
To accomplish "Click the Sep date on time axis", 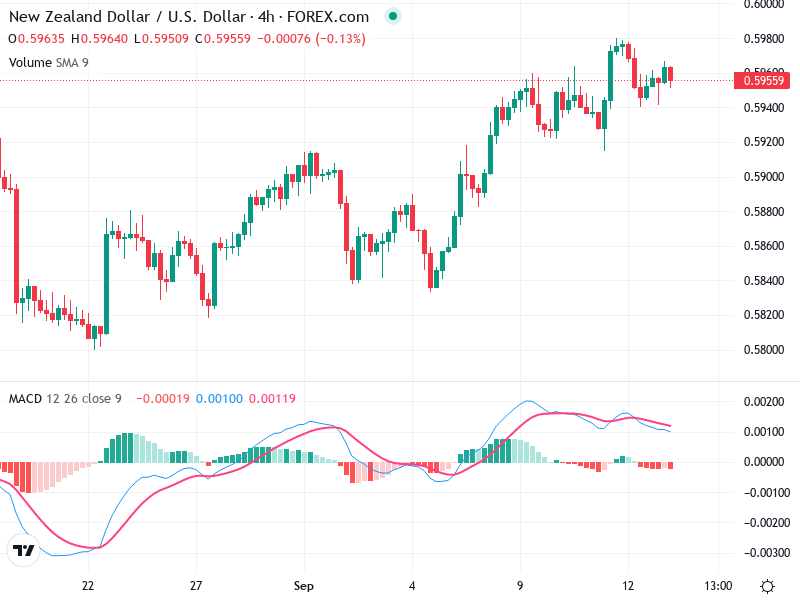I will coord(304,586).
